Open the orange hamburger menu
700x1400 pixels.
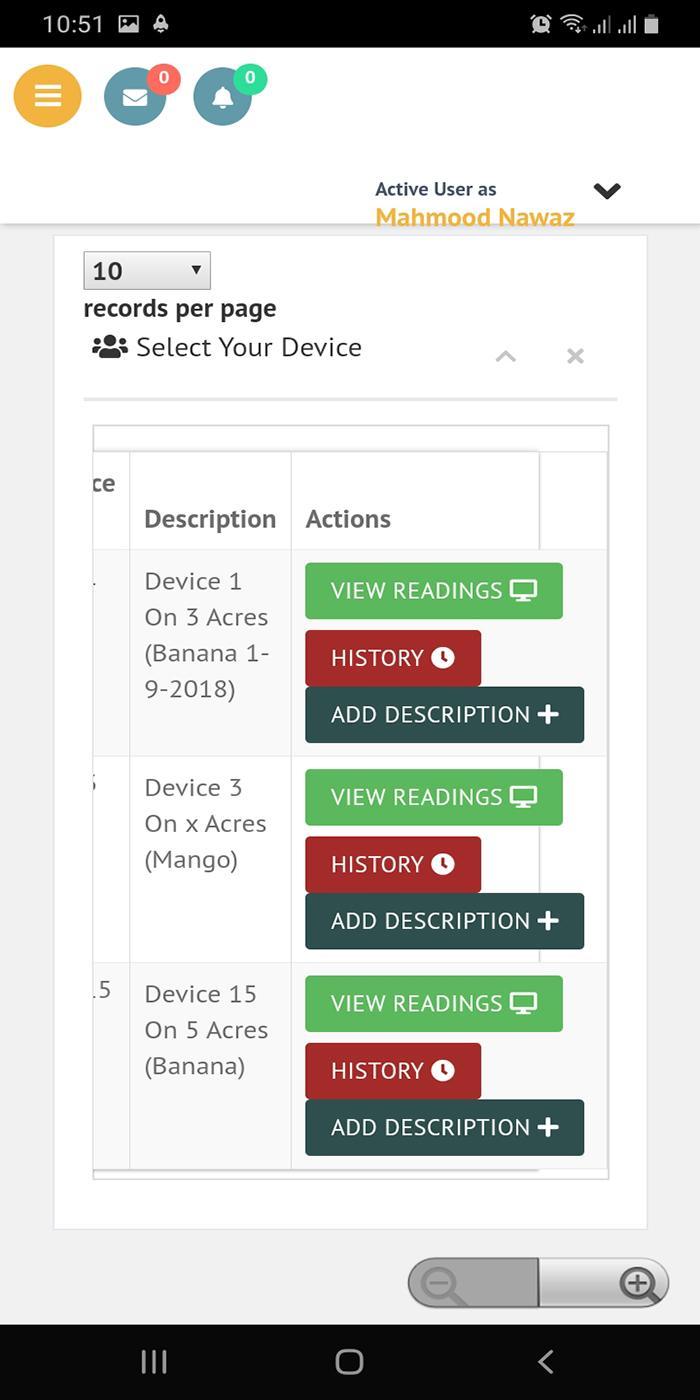pos(47,96)
